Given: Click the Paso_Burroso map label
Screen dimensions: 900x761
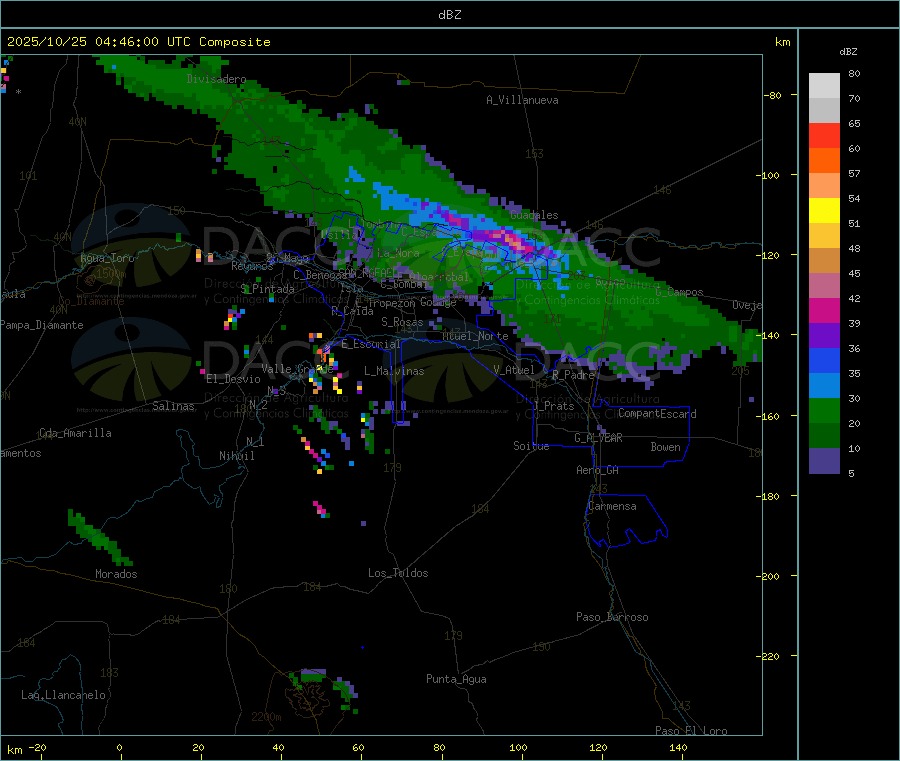Looking at the screenshot, I should (612, 617).
